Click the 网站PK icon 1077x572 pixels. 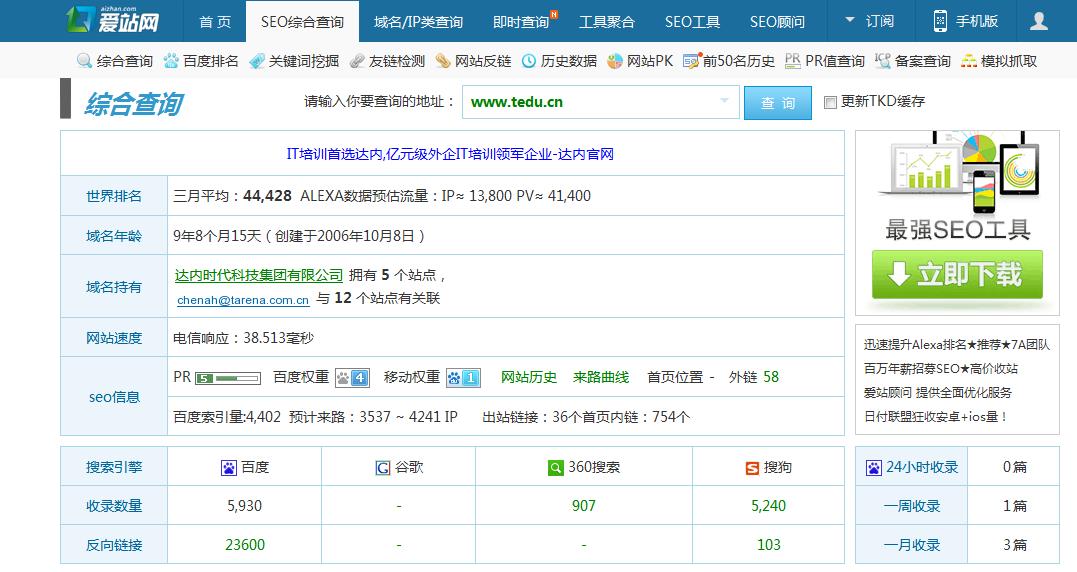[615, 61]
